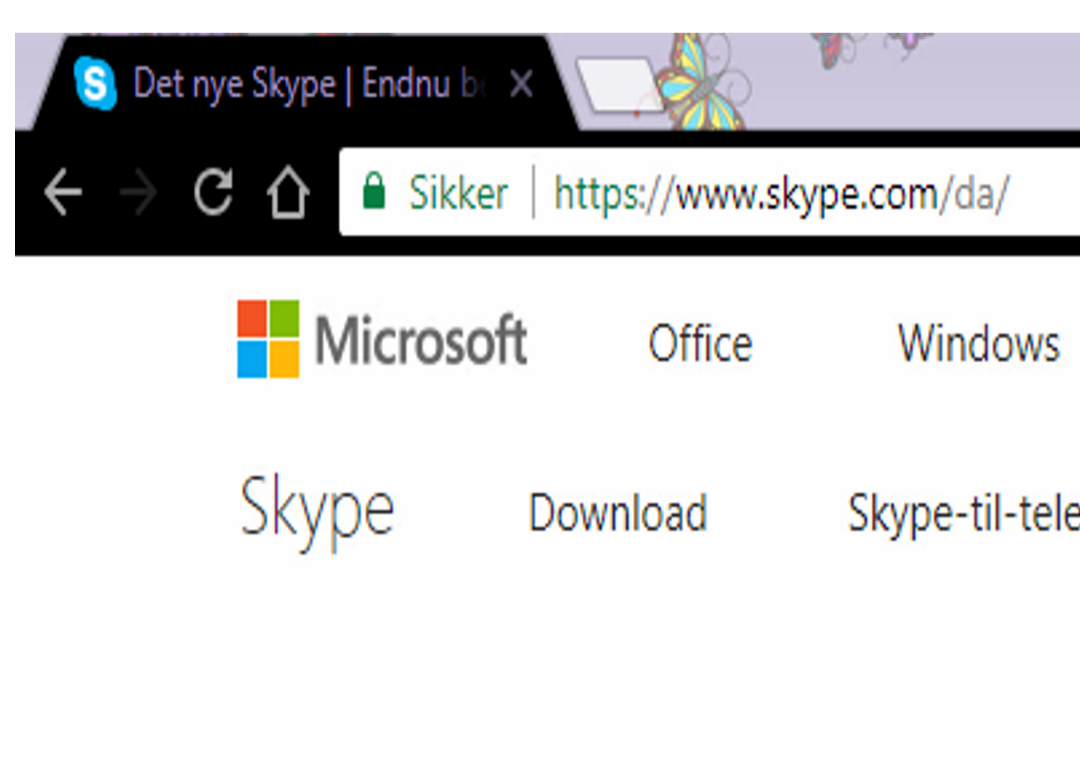Click the Download link
This screenshot has width=1080, height=768.
coord(618,512)
